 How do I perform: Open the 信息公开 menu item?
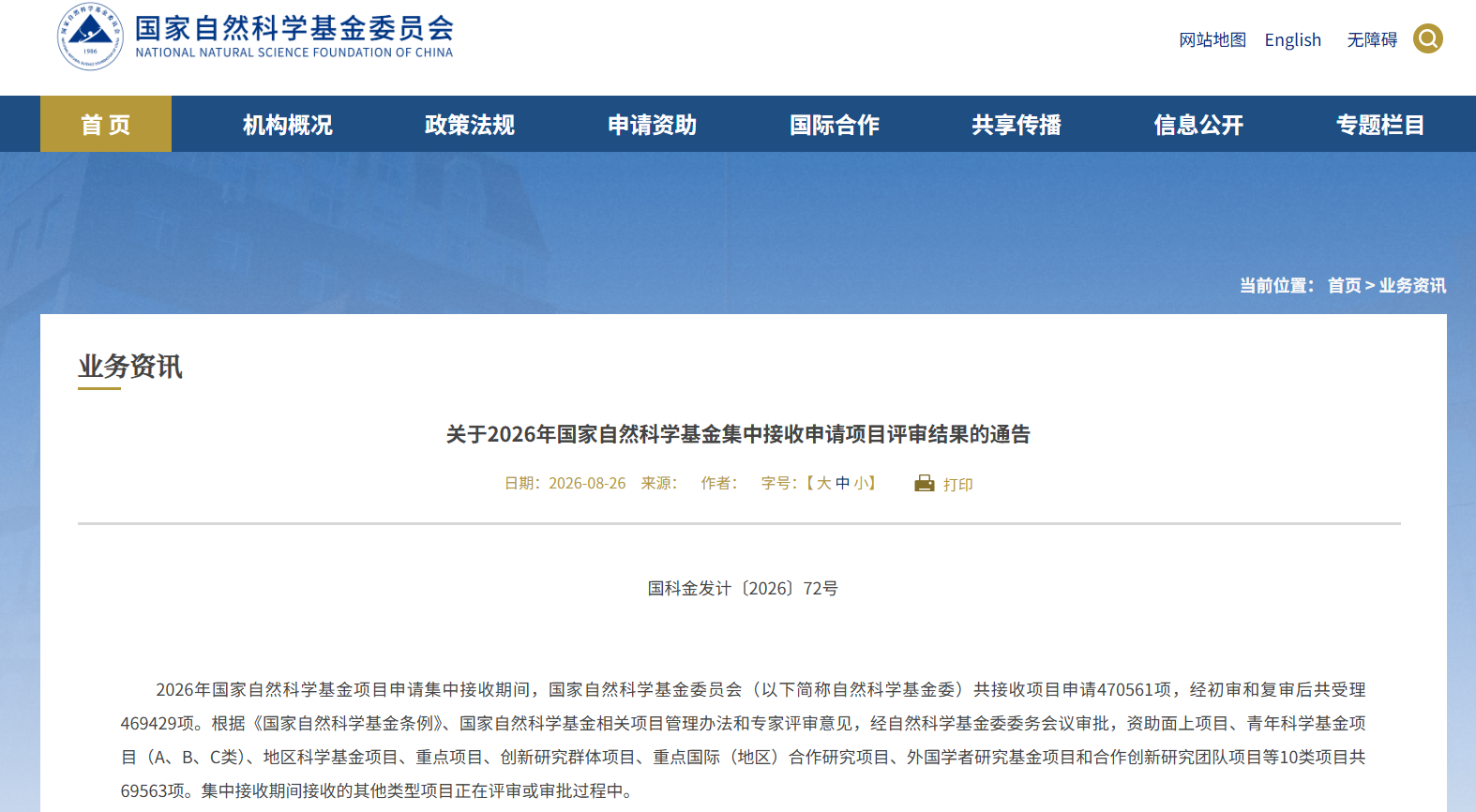click(1198, 124)
